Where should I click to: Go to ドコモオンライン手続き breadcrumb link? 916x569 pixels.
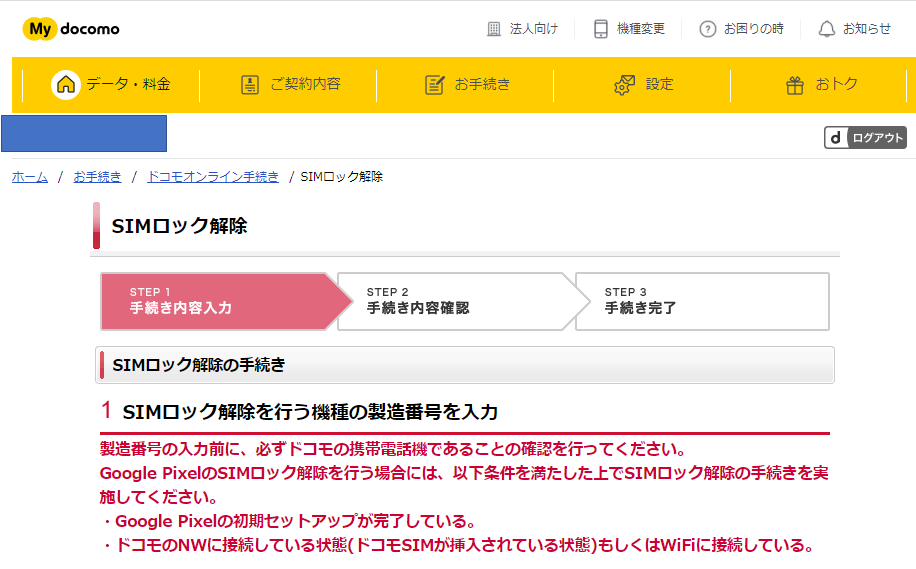213,176
